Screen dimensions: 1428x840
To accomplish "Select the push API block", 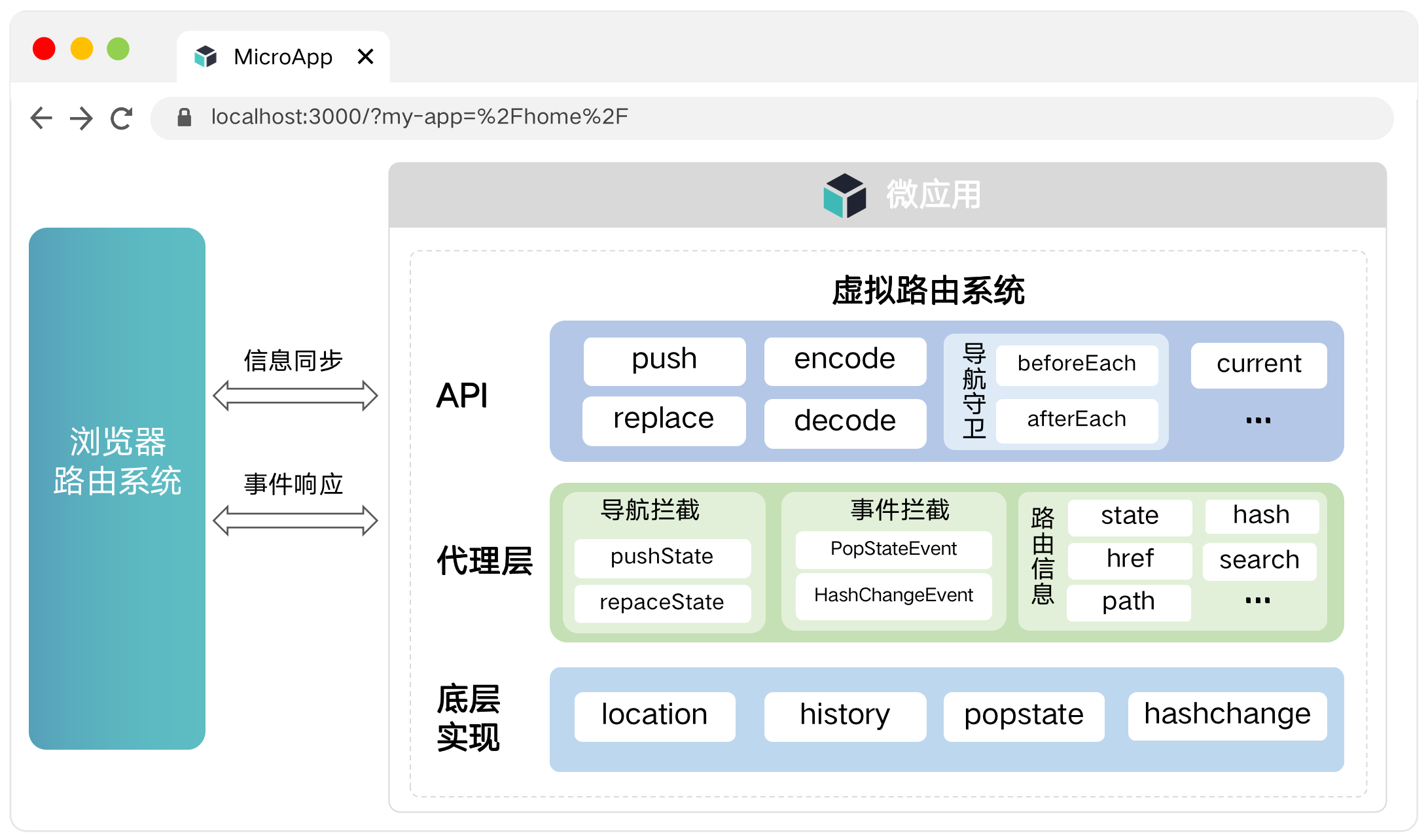I will coord(663,359).
